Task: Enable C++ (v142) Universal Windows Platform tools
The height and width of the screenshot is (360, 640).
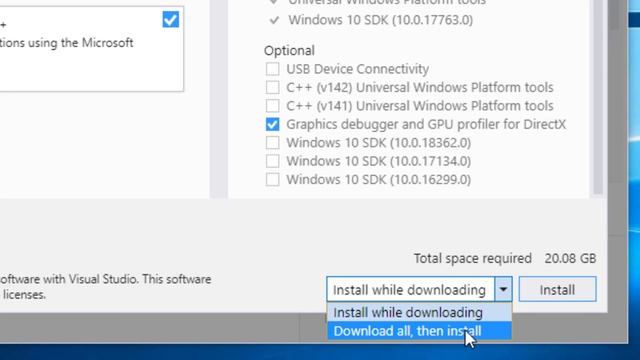Action: click(273, 87)
